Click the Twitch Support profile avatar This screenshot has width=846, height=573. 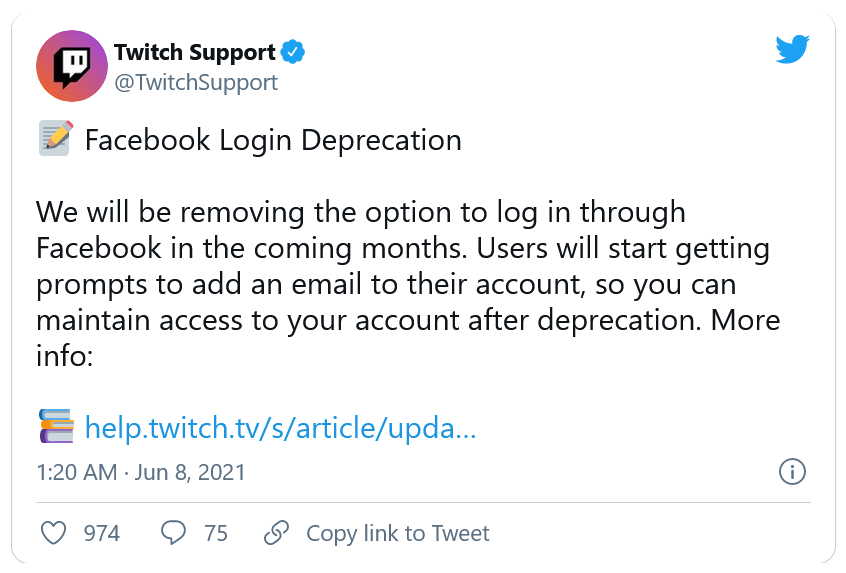[x=71, y=66]
